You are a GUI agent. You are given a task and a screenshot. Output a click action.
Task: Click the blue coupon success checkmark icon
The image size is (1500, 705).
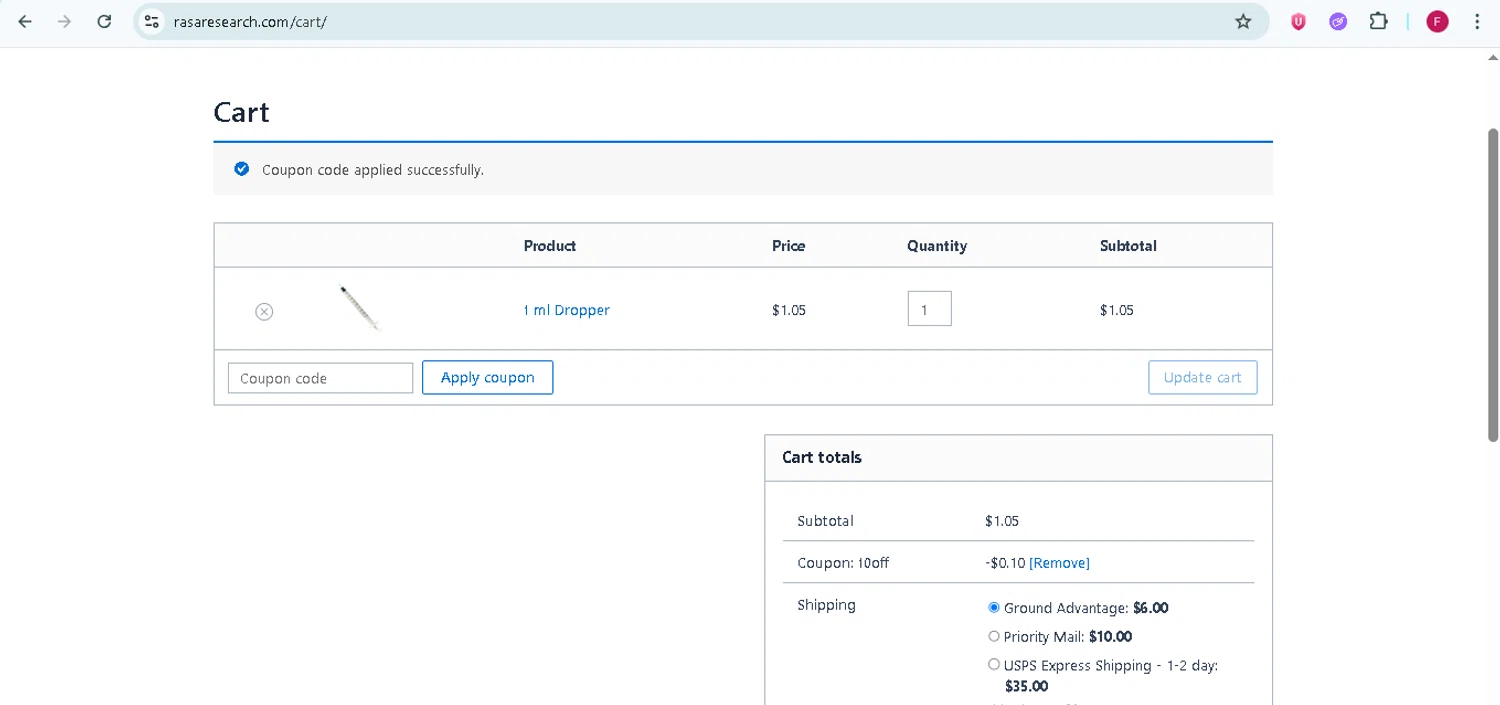pyautogui.click(x=241, y=169)
